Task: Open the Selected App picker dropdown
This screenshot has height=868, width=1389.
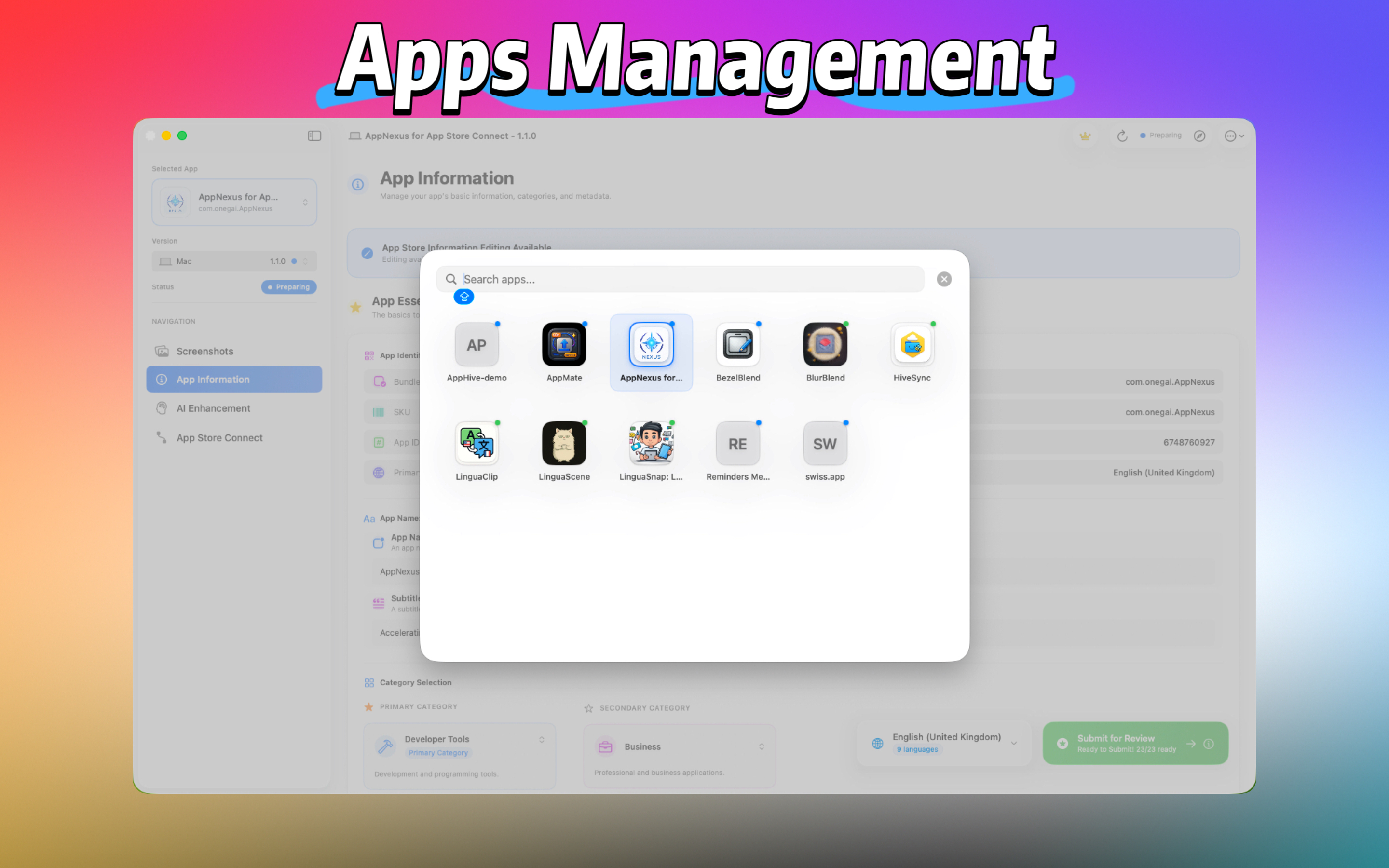Action: tap(234, 202)
